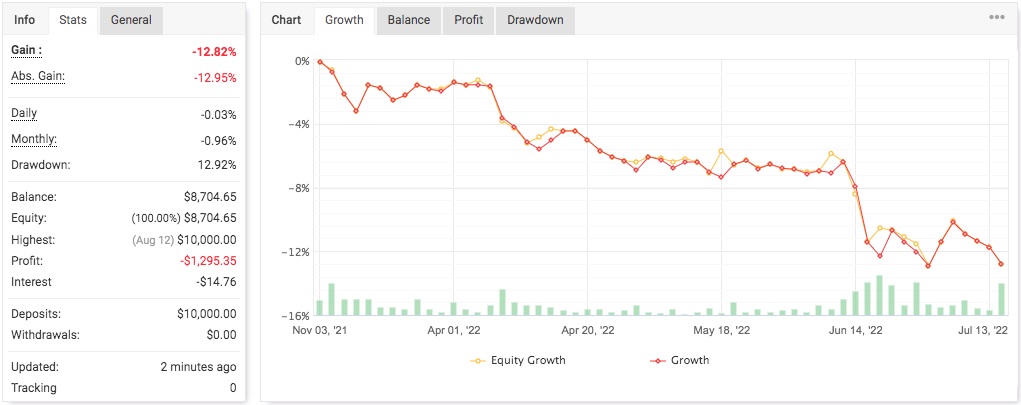Select the Stats tab
This screenshot has width=1021, height=405.
click(72, 20)
